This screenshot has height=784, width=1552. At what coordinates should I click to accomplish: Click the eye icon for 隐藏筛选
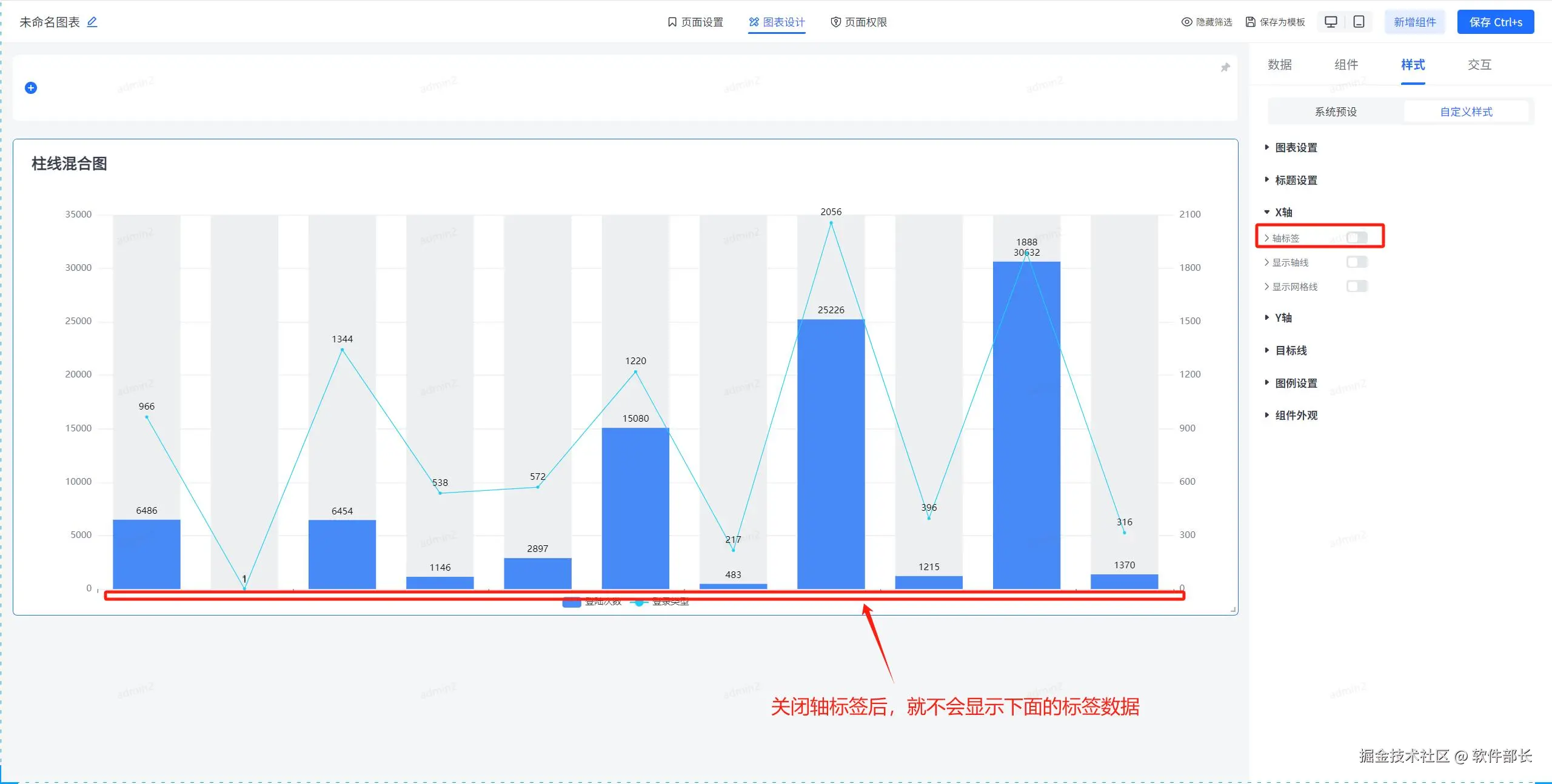point(1186,22)
